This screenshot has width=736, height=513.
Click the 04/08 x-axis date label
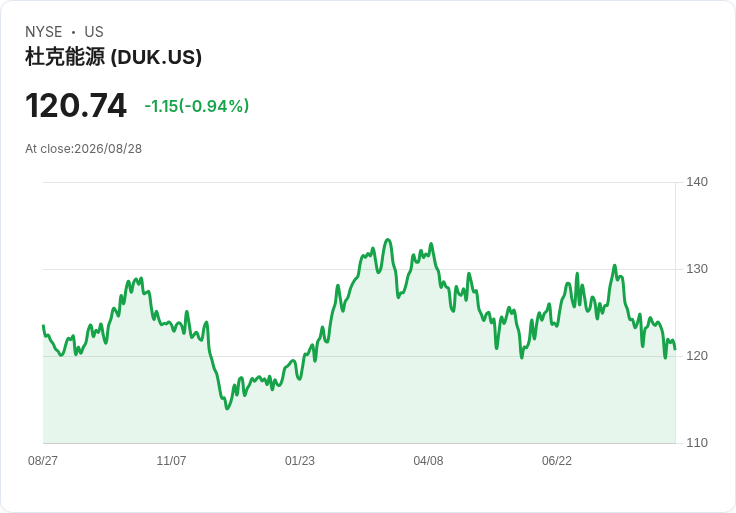point(428,460)
